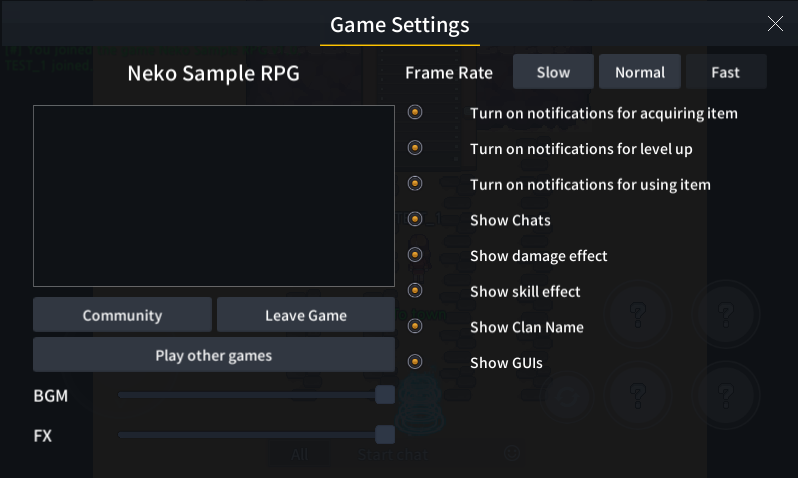Click the Neko Sample RPG title

click(x=213, y=73)
